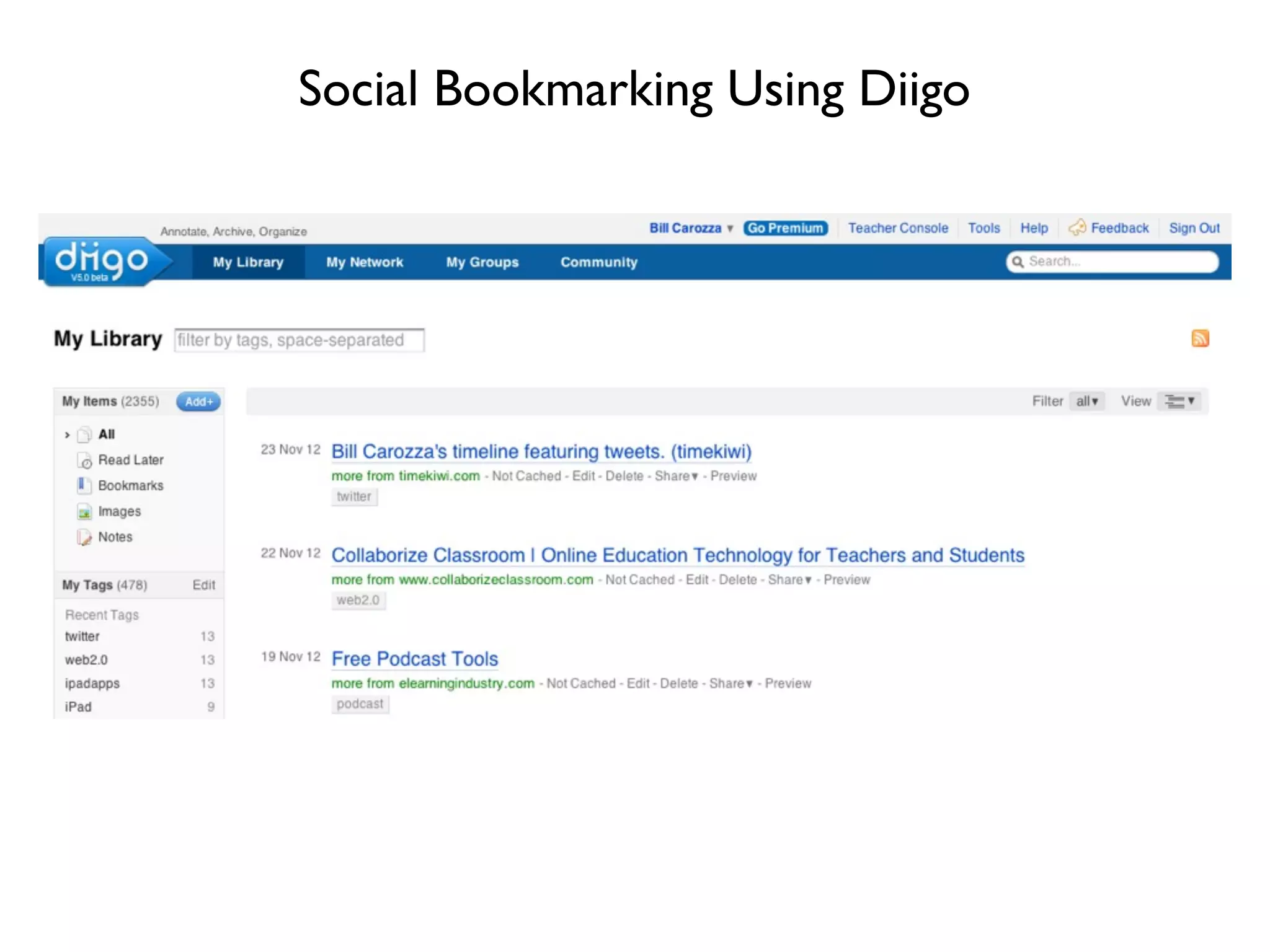
Task: Click Preview for Collaborize Classroom bookmark
Action: click(x=847, y=580)
